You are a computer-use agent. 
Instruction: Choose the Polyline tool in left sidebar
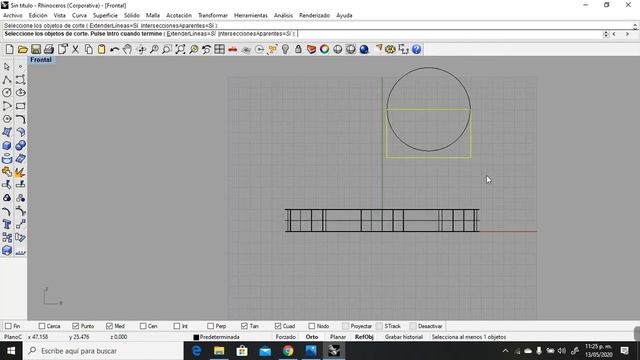click(x=7, y=80)
